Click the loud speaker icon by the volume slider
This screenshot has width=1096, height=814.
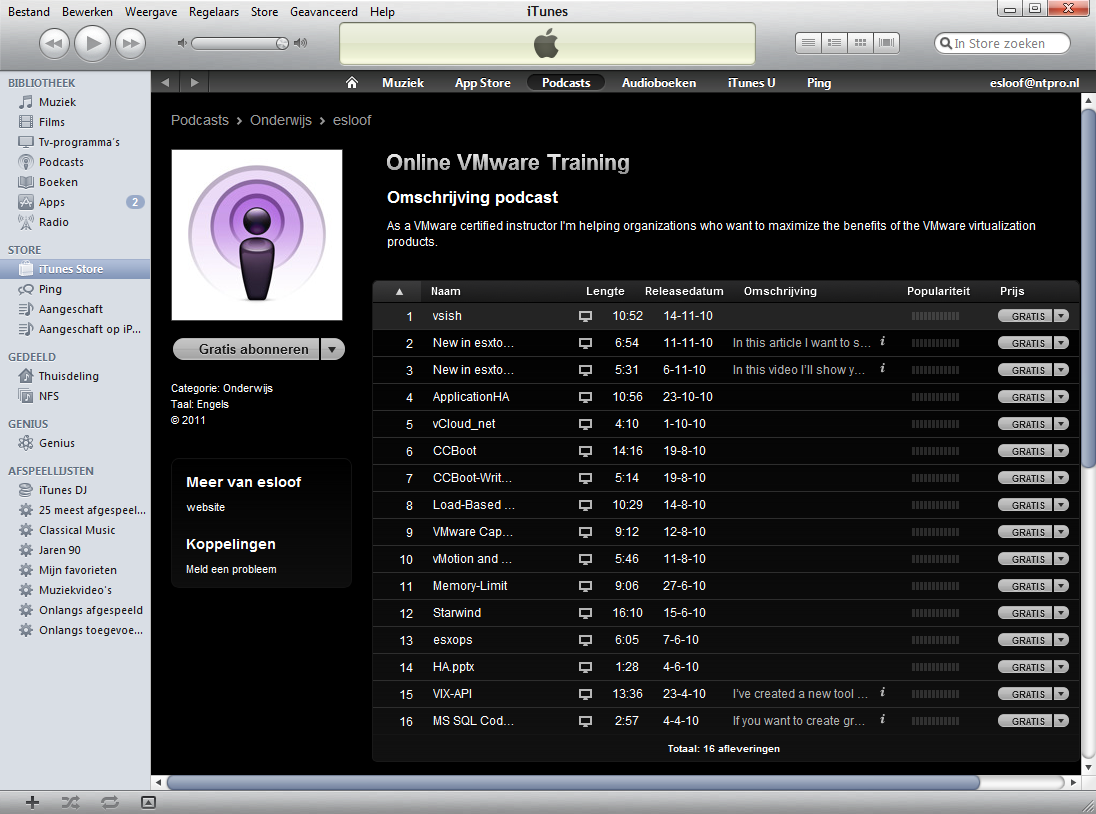coord(301,43)
